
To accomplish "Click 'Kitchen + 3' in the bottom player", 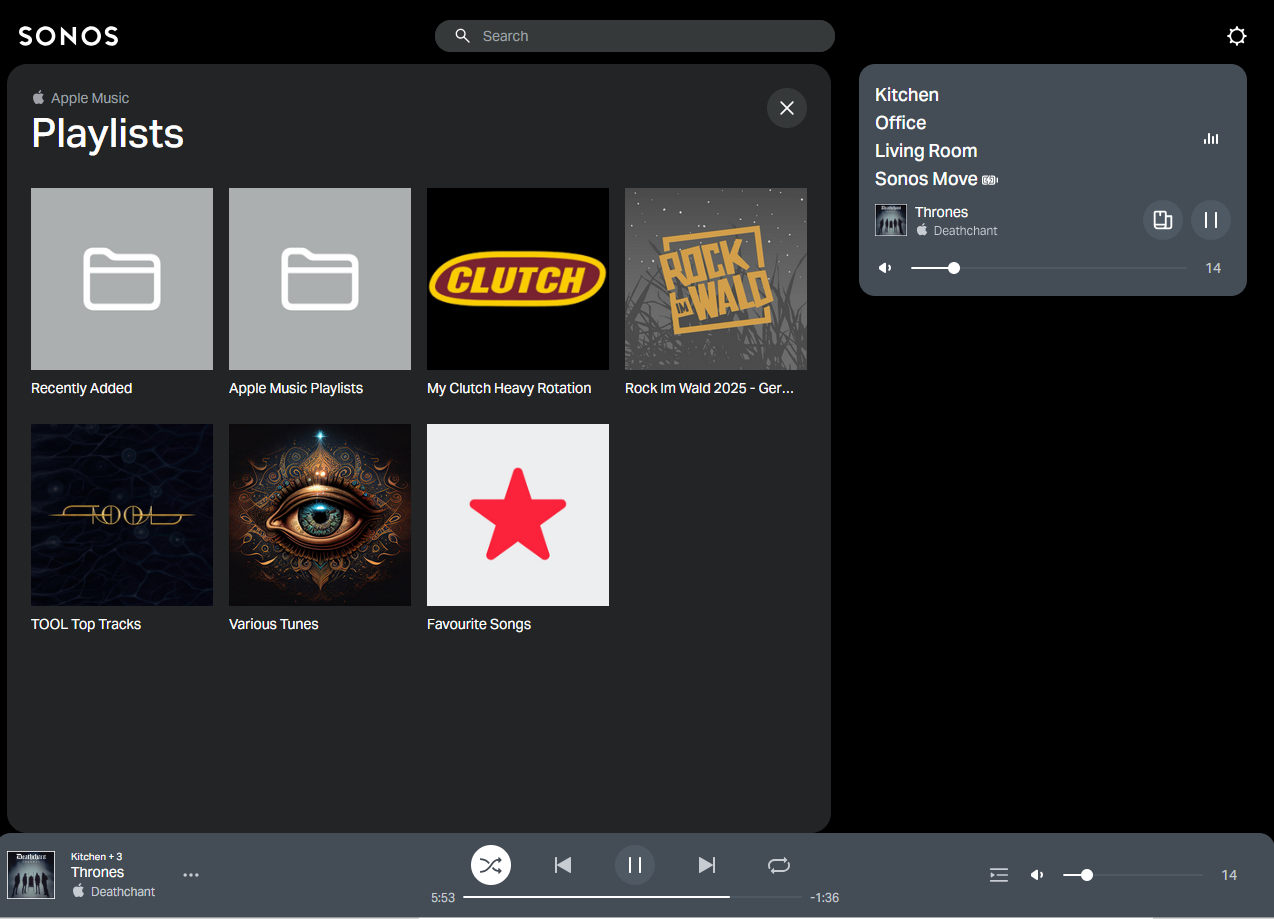I will coord(96,856).
